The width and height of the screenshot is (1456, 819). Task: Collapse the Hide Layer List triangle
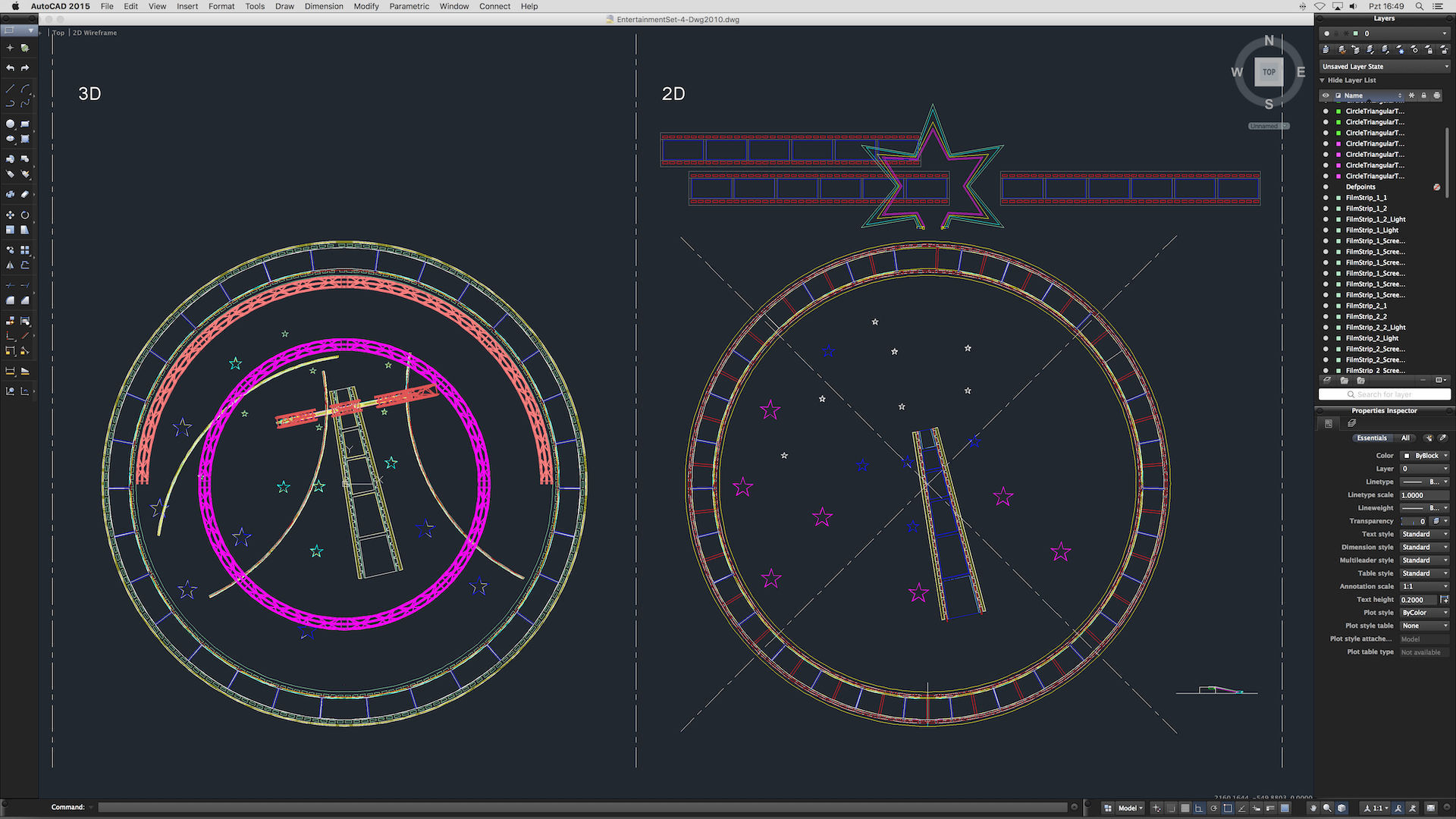click(1323, 80)
